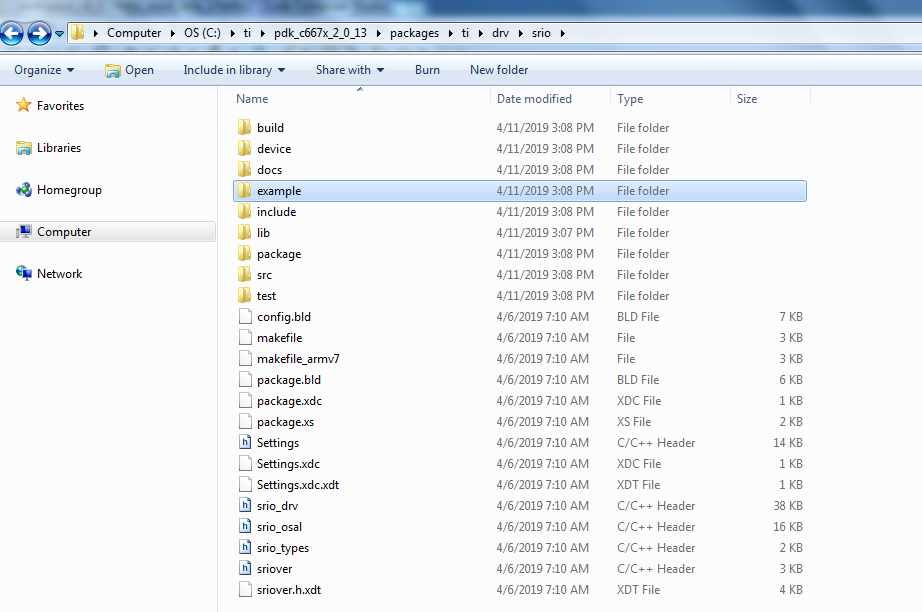The height and width of the screenshot is (612, 922).
Task: Select the srio_types header file icon
Action: coord(245,547)
